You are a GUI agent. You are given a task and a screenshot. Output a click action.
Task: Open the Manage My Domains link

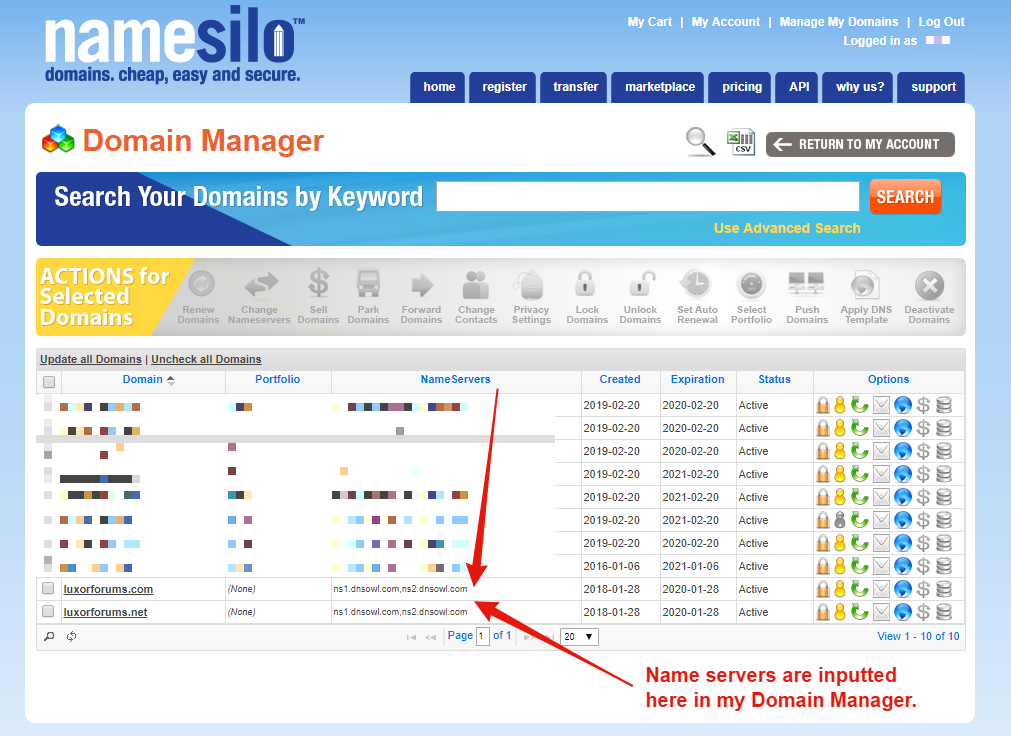click(x=839, y=22)
